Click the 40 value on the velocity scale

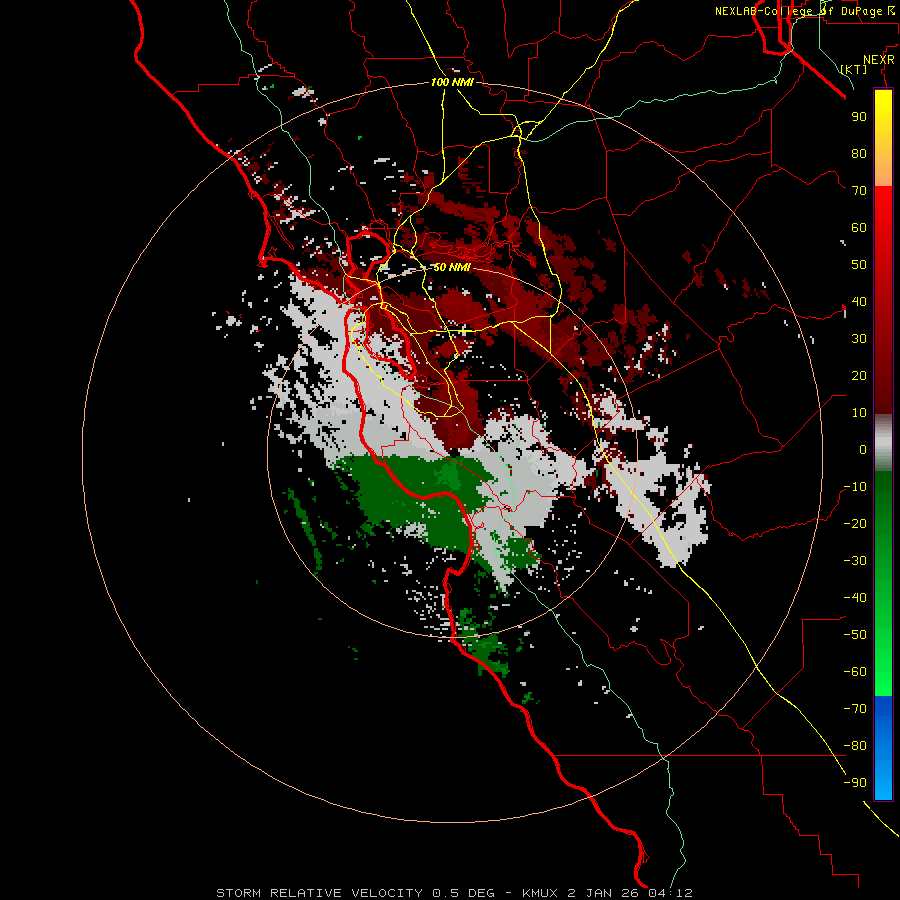coord(859,302)
